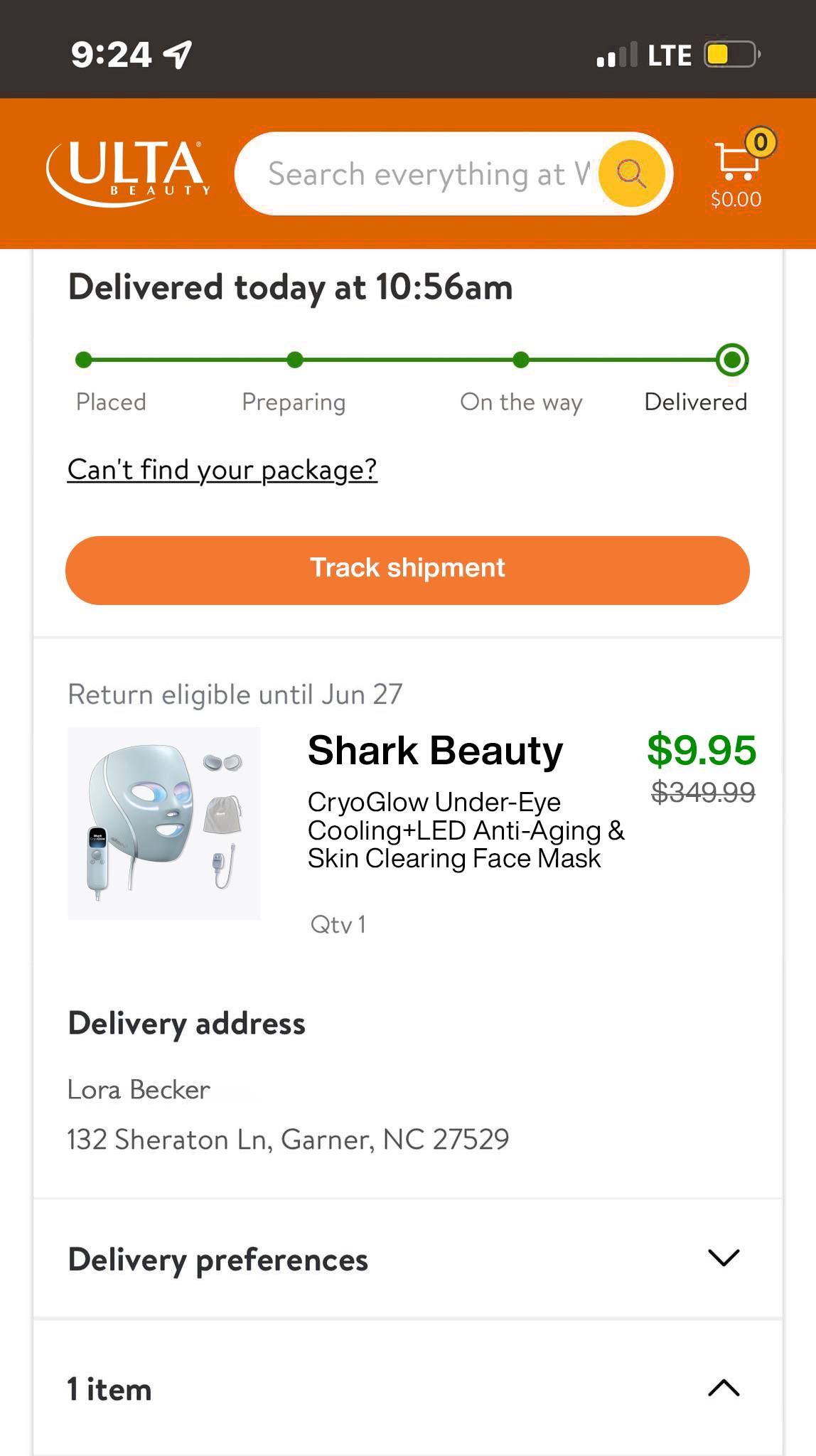Collapse the 1 item section chevron

(724, 1387)
